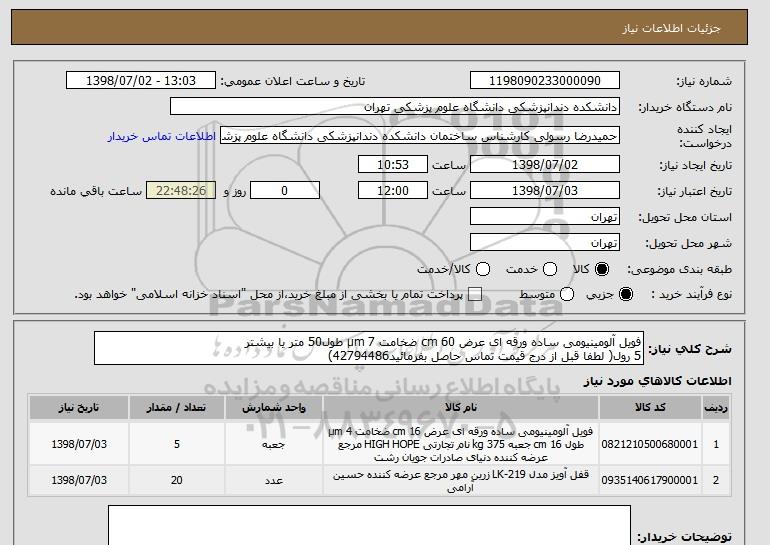This screenshot has width=770, height=545.
Task: Click the buyer notes text area
Action: [x=369, y=525]
